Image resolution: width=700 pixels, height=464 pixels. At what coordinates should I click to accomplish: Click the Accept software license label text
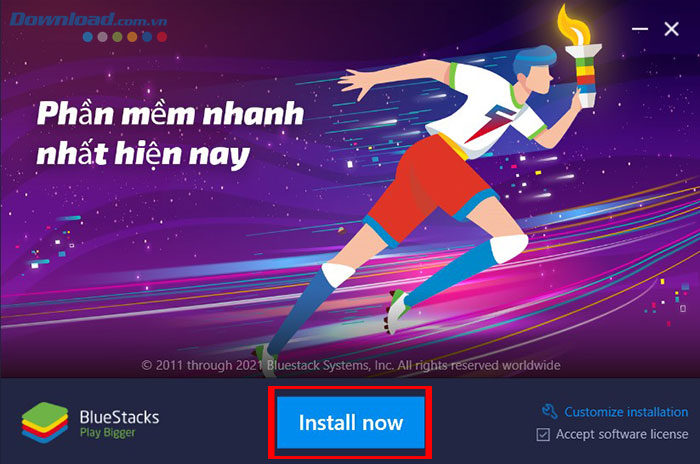(x=622, y=434)
